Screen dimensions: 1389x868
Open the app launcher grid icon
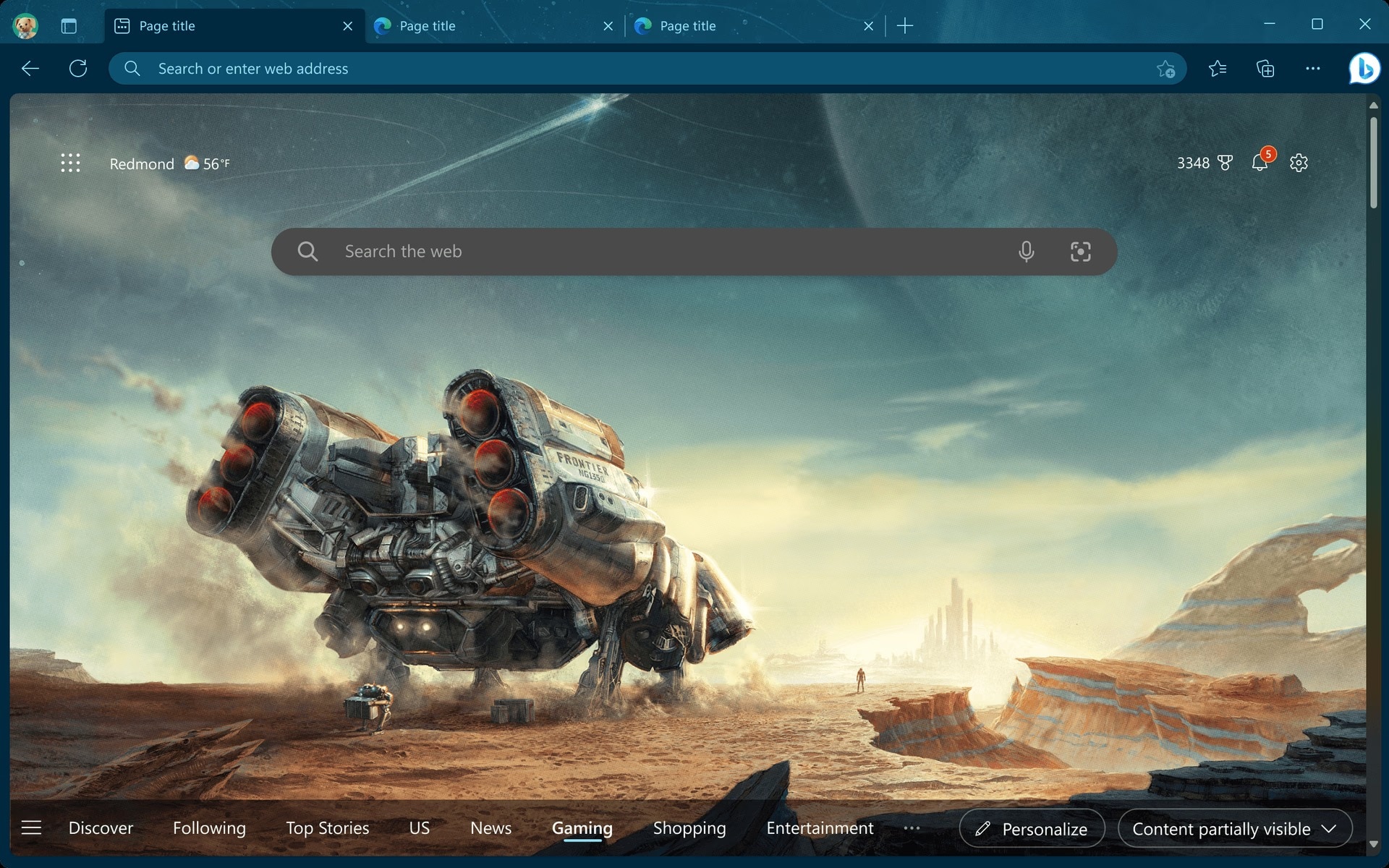point(70,163)
